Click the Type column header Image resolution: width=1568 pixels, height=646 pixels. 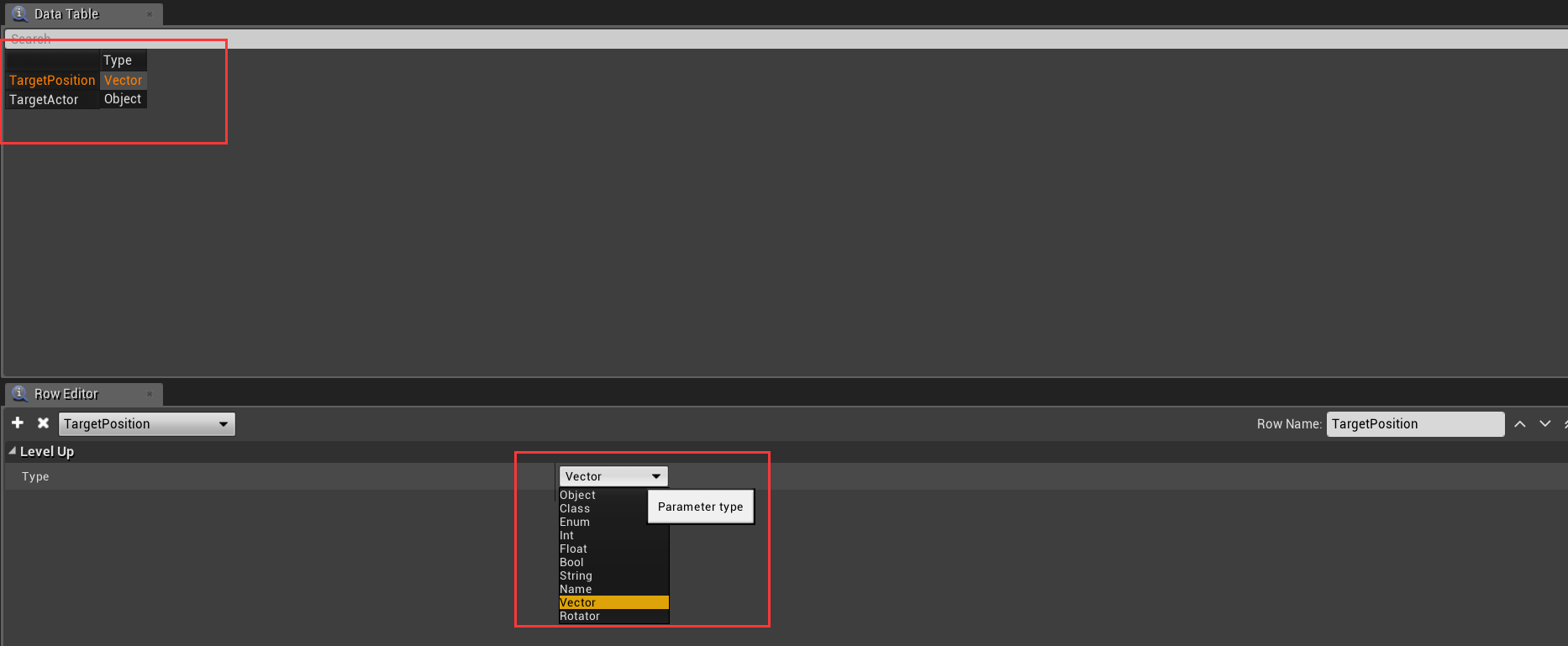123,60
